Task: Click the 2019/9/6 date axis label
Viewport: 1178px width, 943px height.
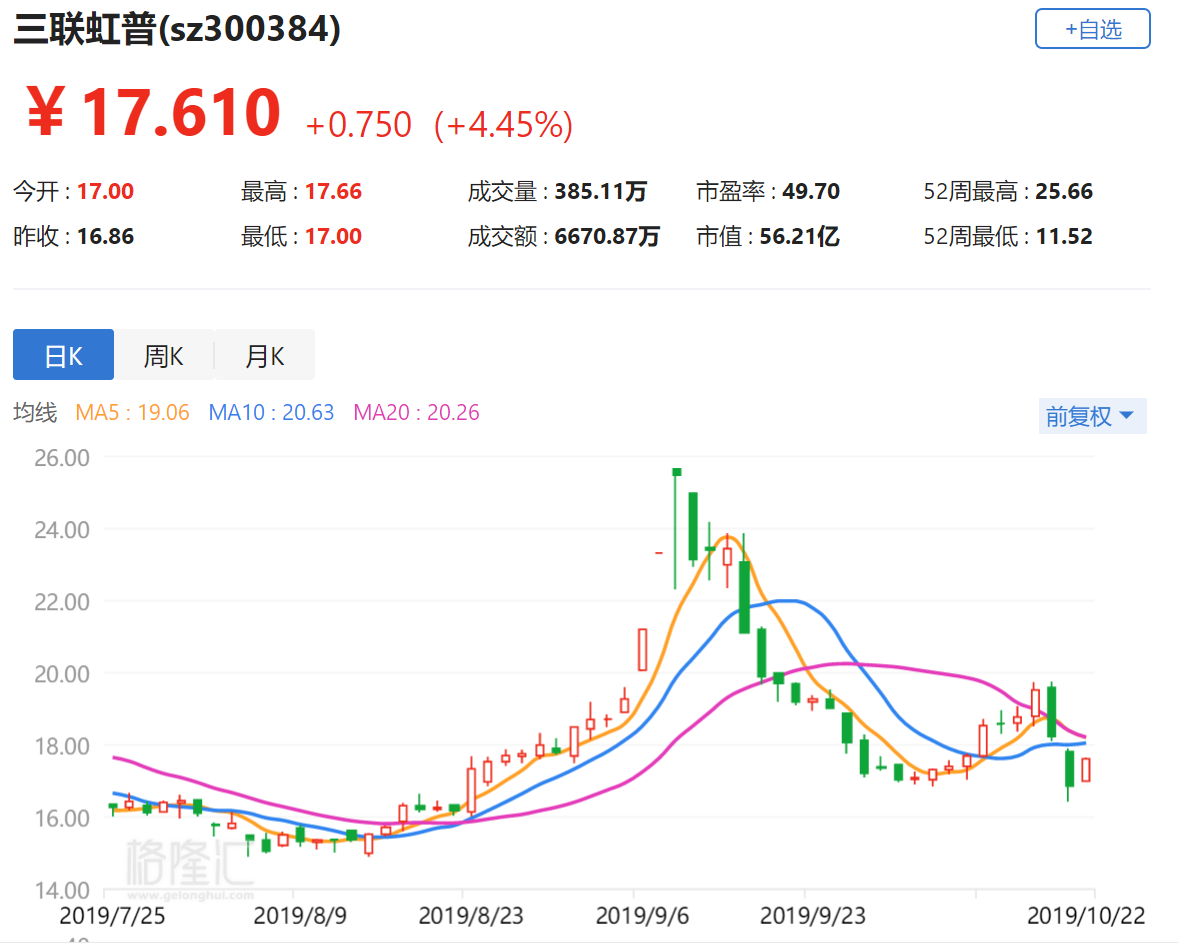Action: click(642, 916)
